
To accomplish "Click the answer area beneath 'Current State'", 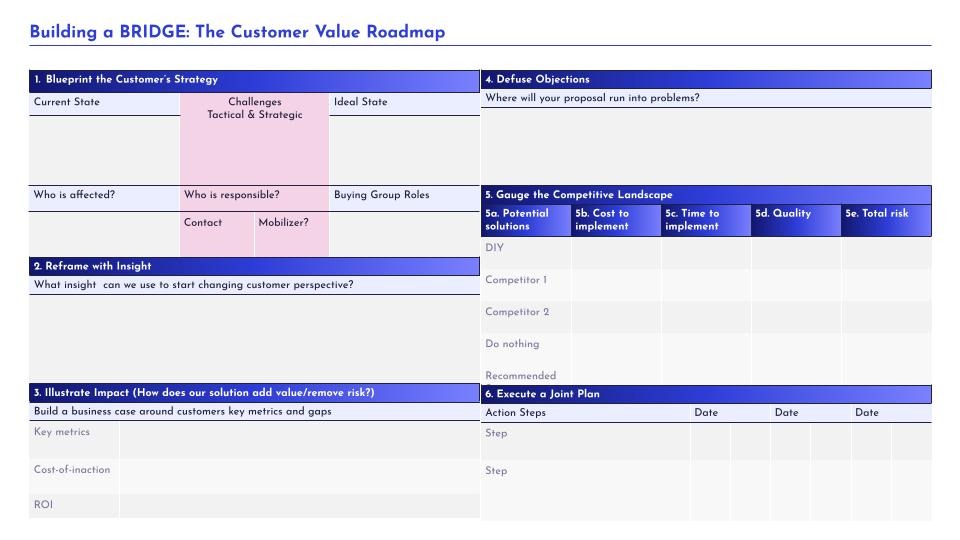I will 104,151.
